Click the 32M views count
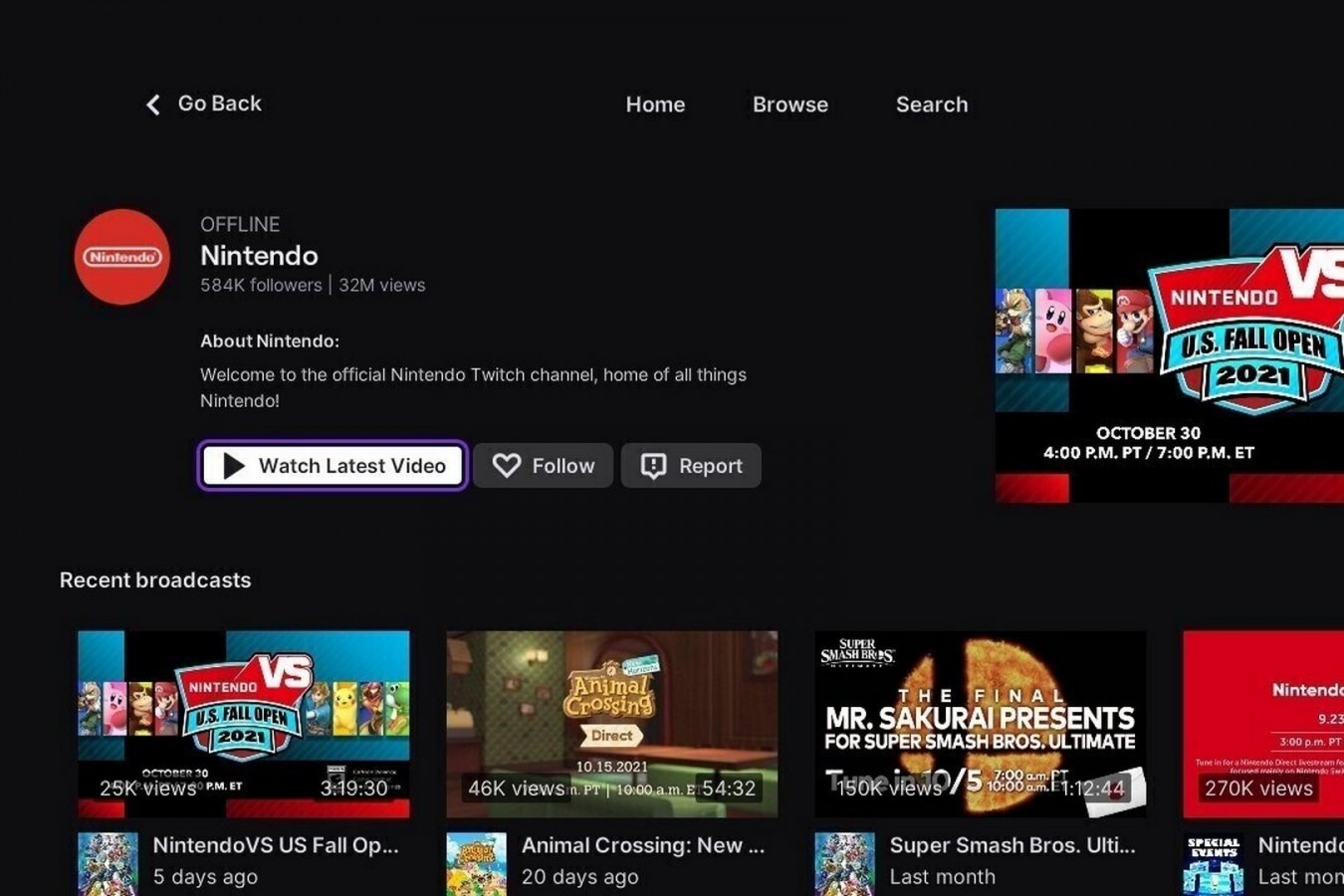 pos(382,285)
